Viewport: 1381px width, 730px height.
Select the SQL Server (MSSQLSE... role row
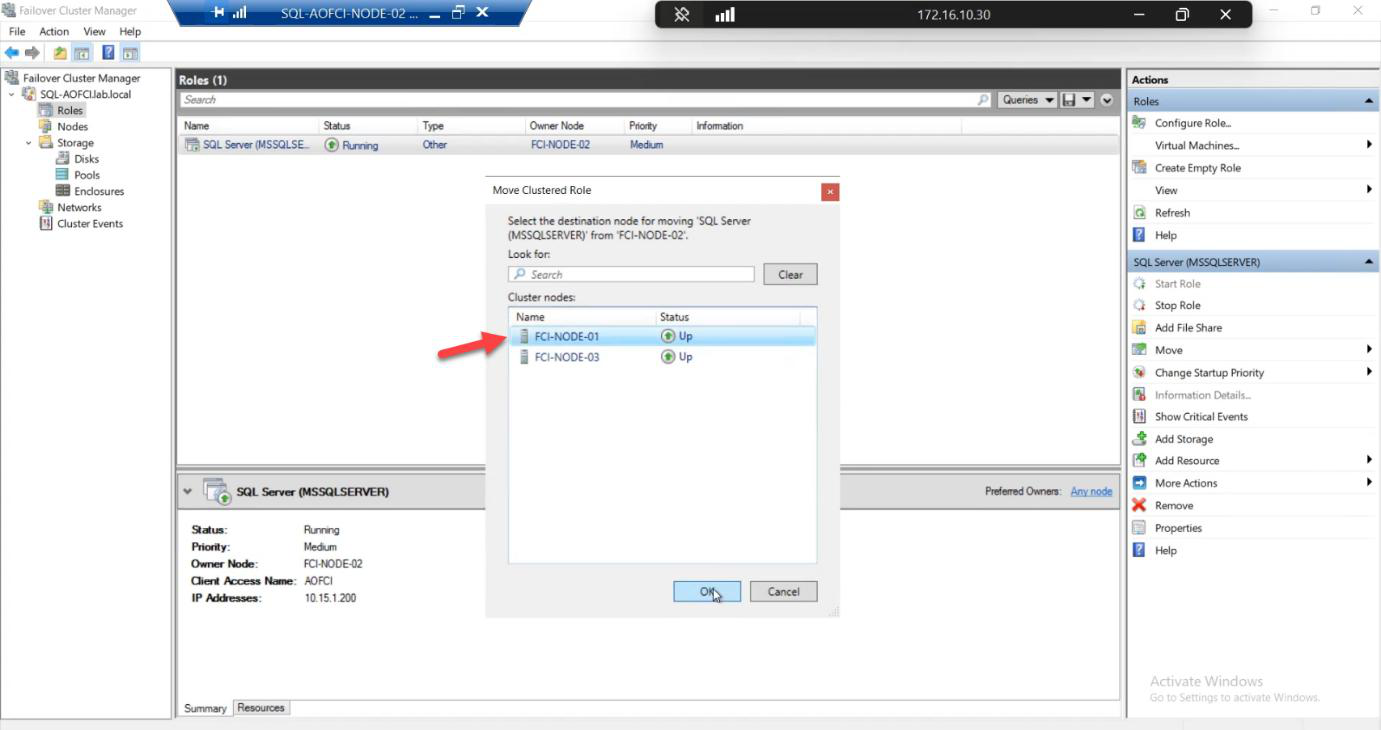[648, 145]
